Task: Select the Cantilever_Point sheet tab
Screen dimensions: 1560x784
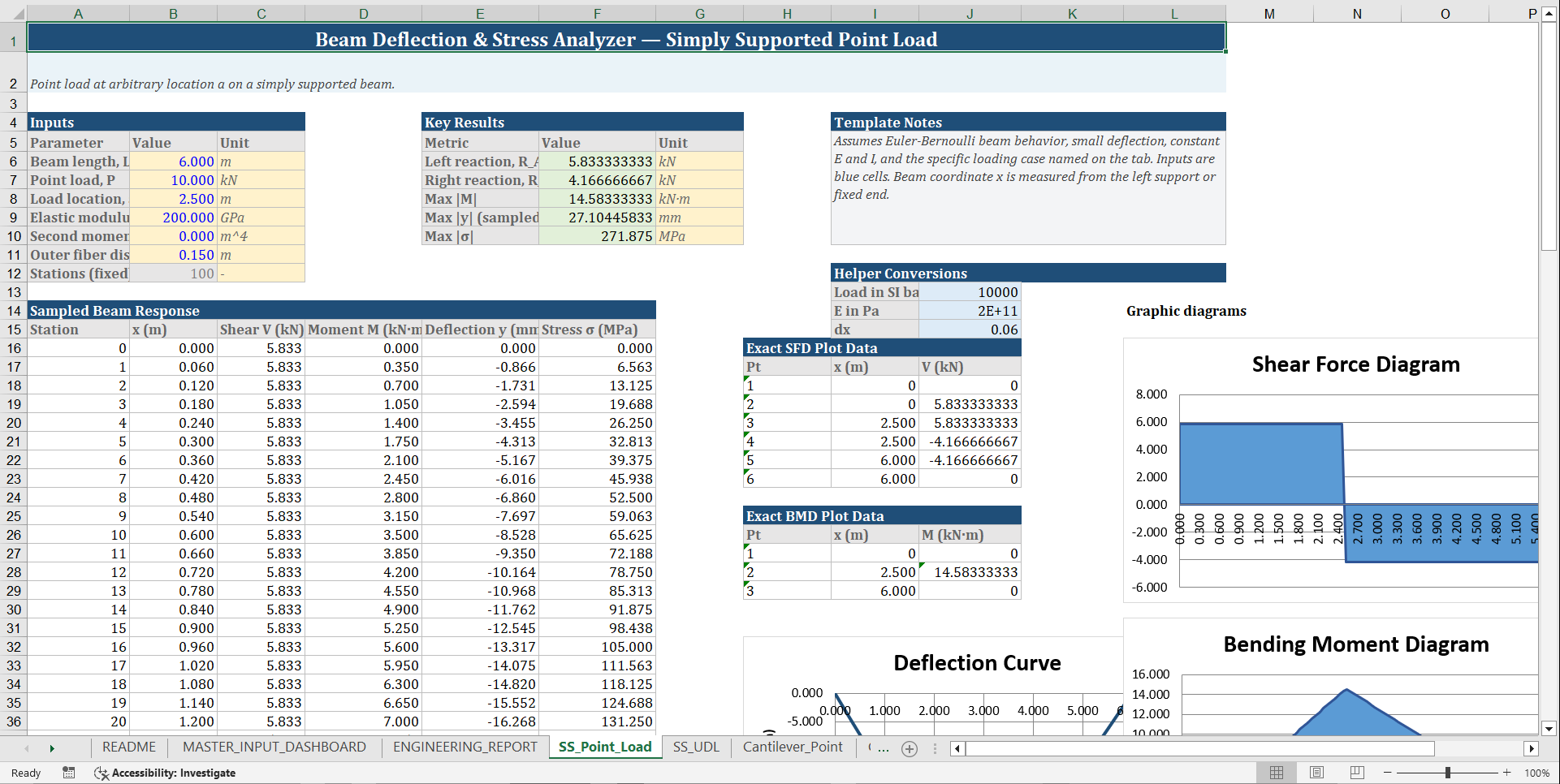Action: (793, 747)
